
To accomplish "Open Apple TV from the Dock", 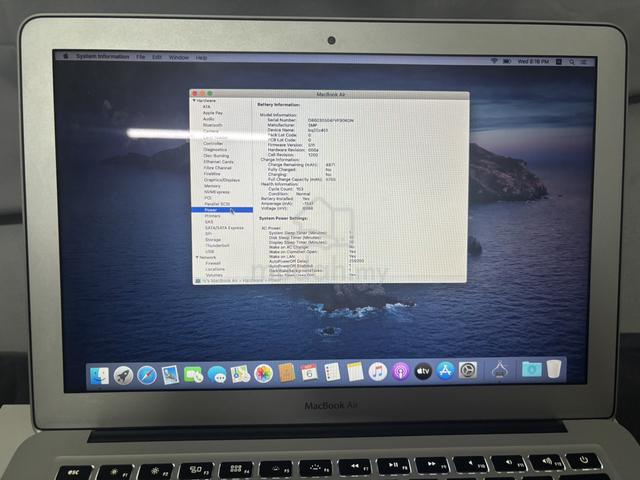I will pyautogui.click(x=423, y=371).
